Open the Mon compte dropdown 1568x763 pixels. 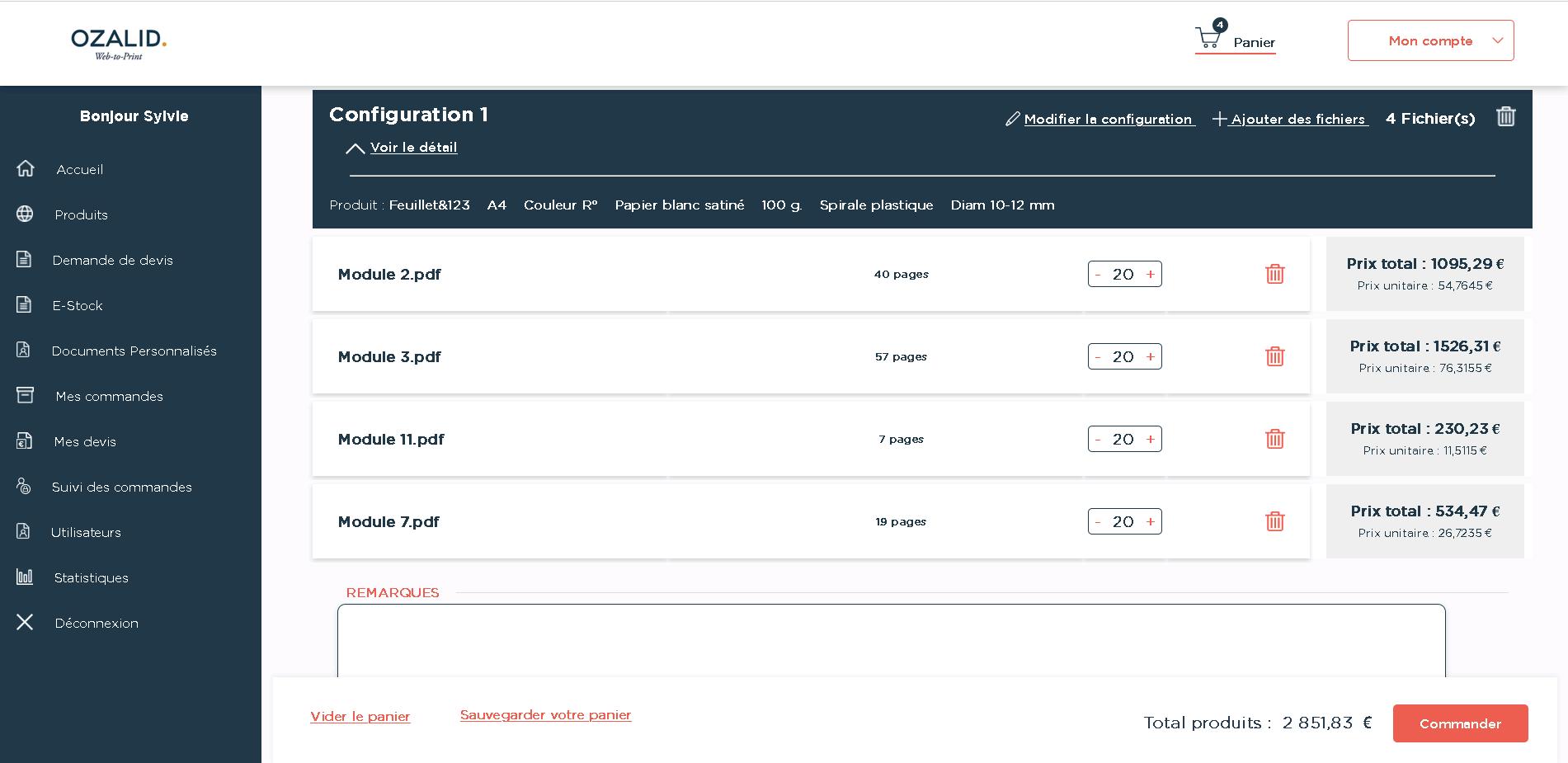click(x=1430, y=40)
